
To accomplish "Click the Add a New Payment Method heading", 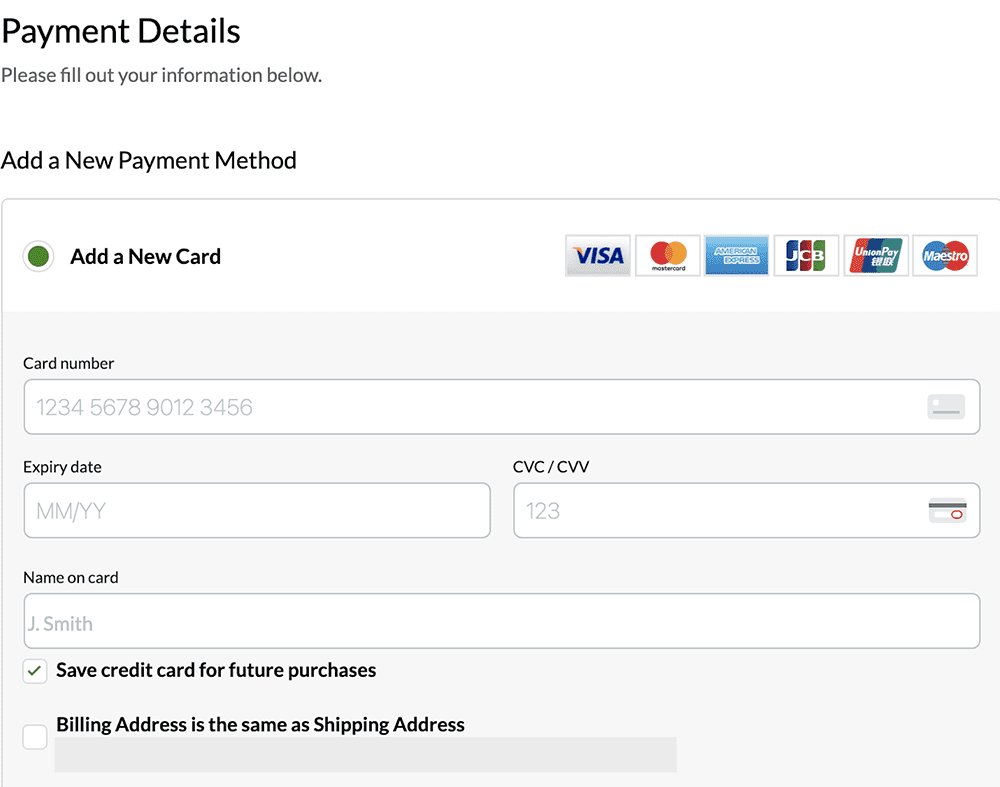I will (x=148, y=160).
